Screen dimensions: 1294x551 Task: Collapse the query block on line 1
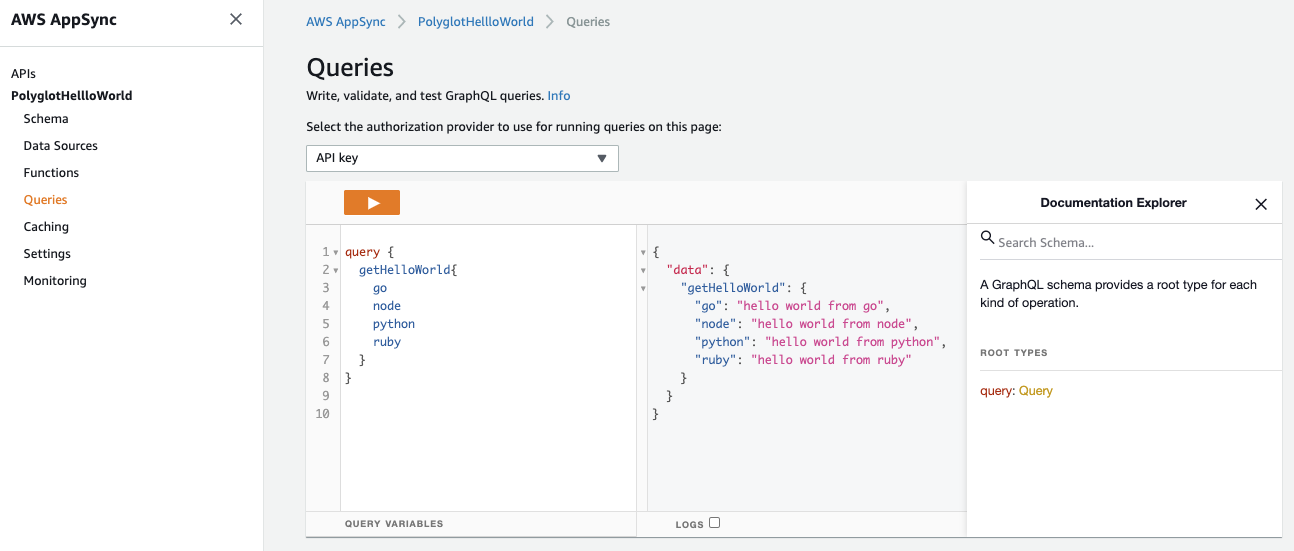(x=336, y=253)
